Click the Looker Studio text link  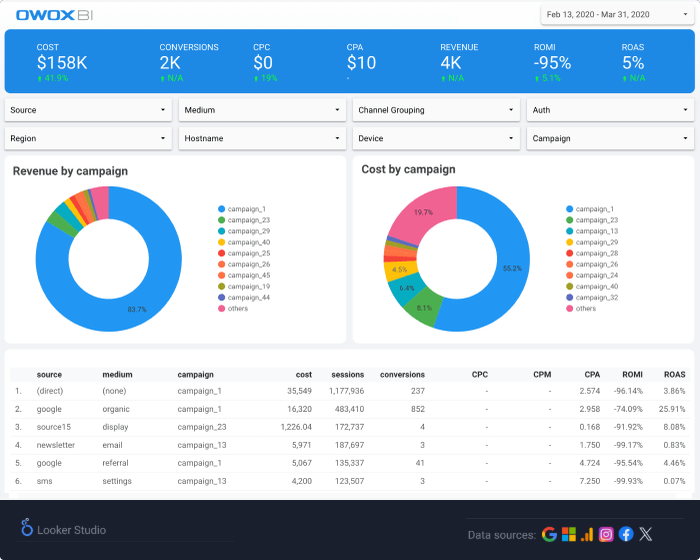click(x=71, y=530)
